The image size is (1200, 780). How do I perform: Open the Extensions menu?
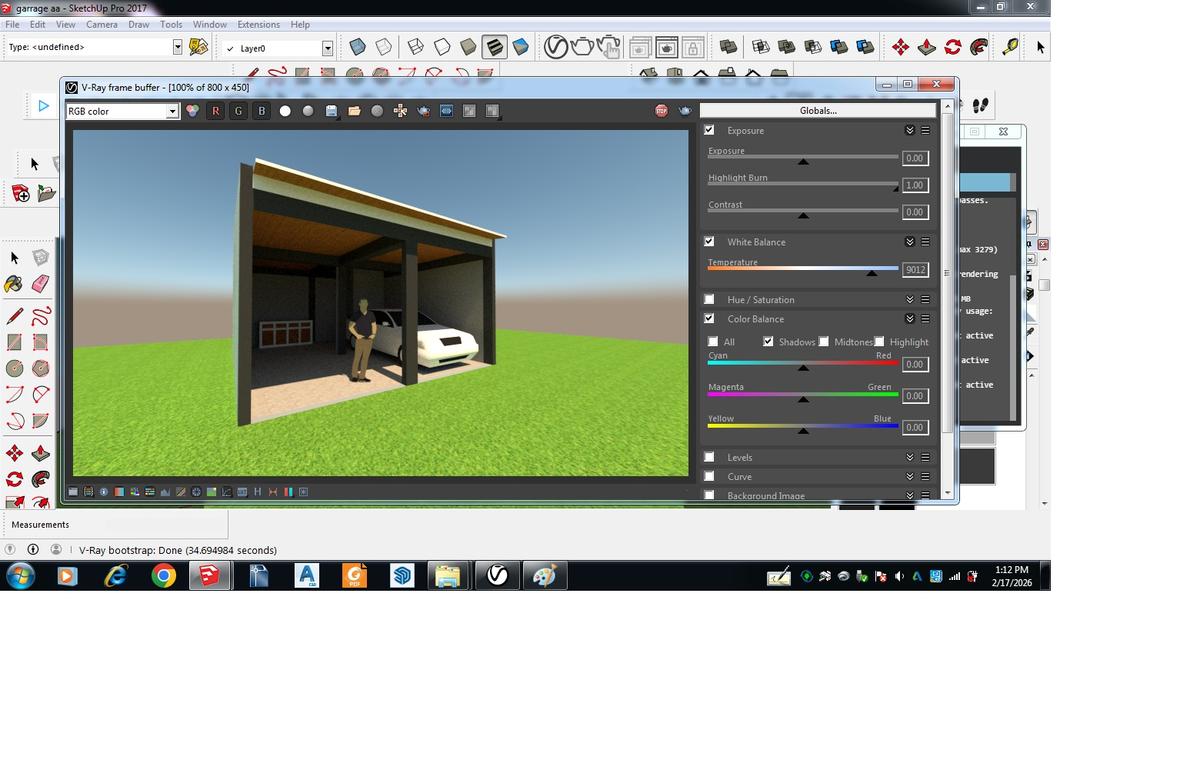(258, 24)
